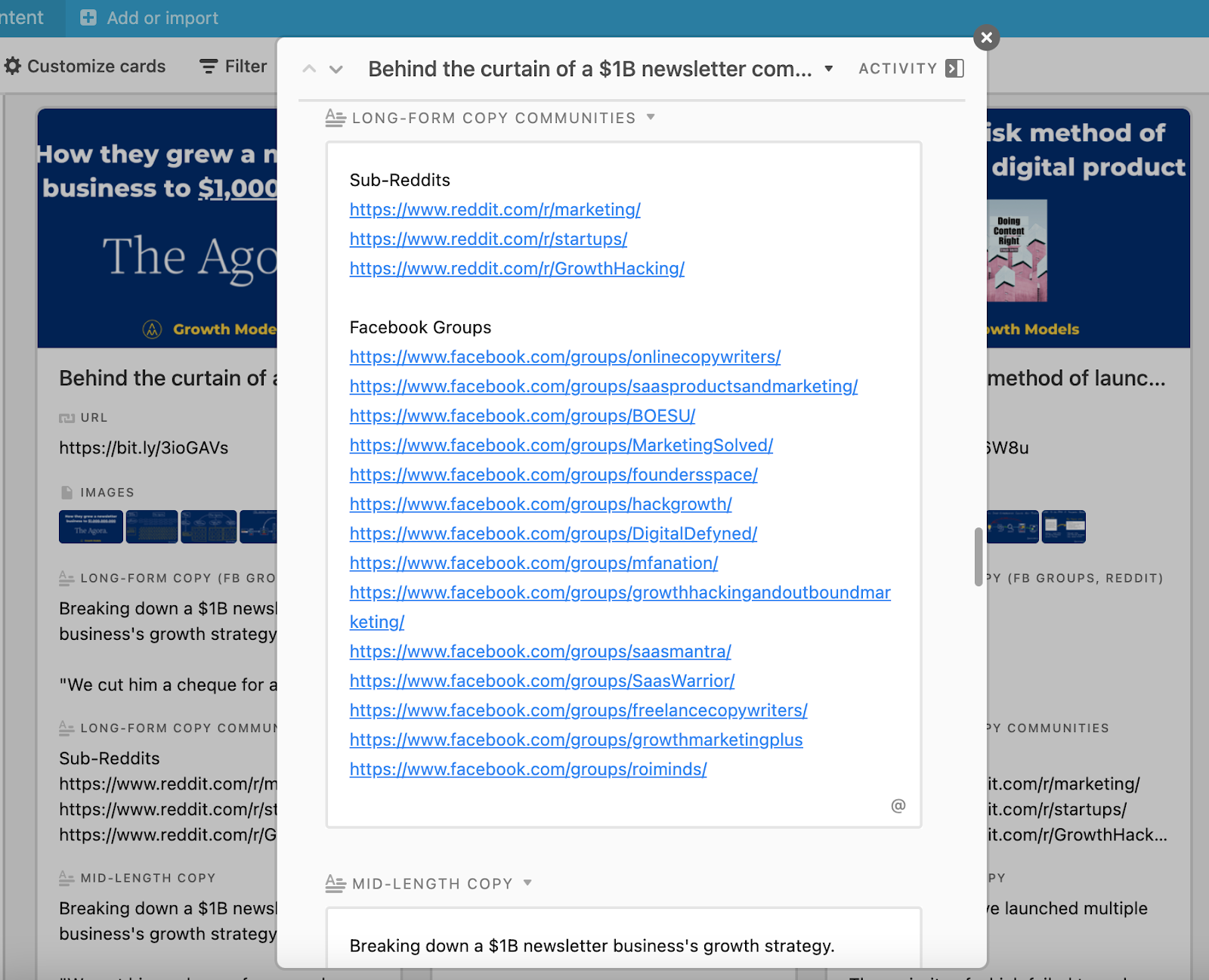
Task: Open first image thumbnail on left card
Action: click(x=91, y=527)
